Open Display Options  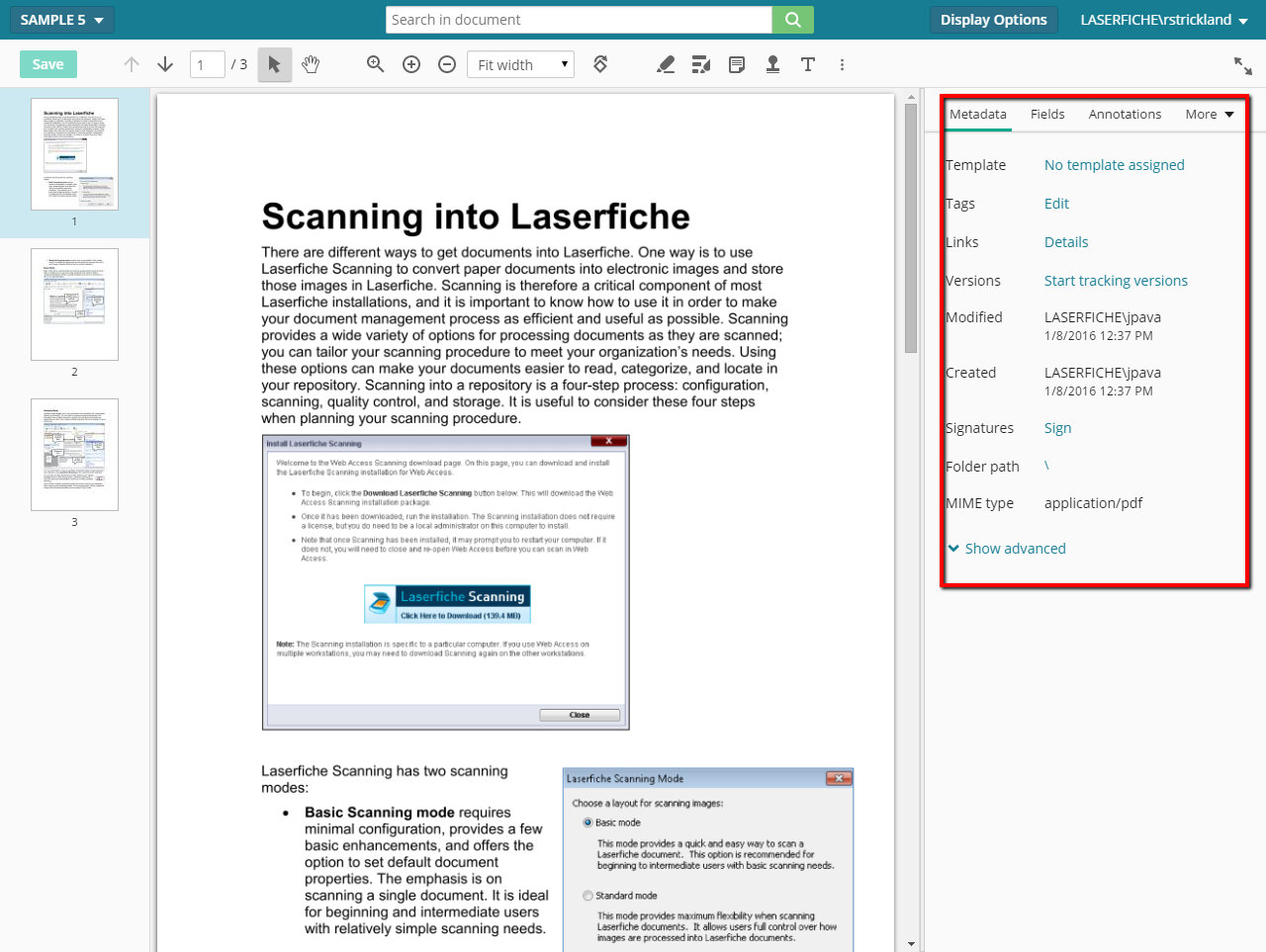coord(994,20)
